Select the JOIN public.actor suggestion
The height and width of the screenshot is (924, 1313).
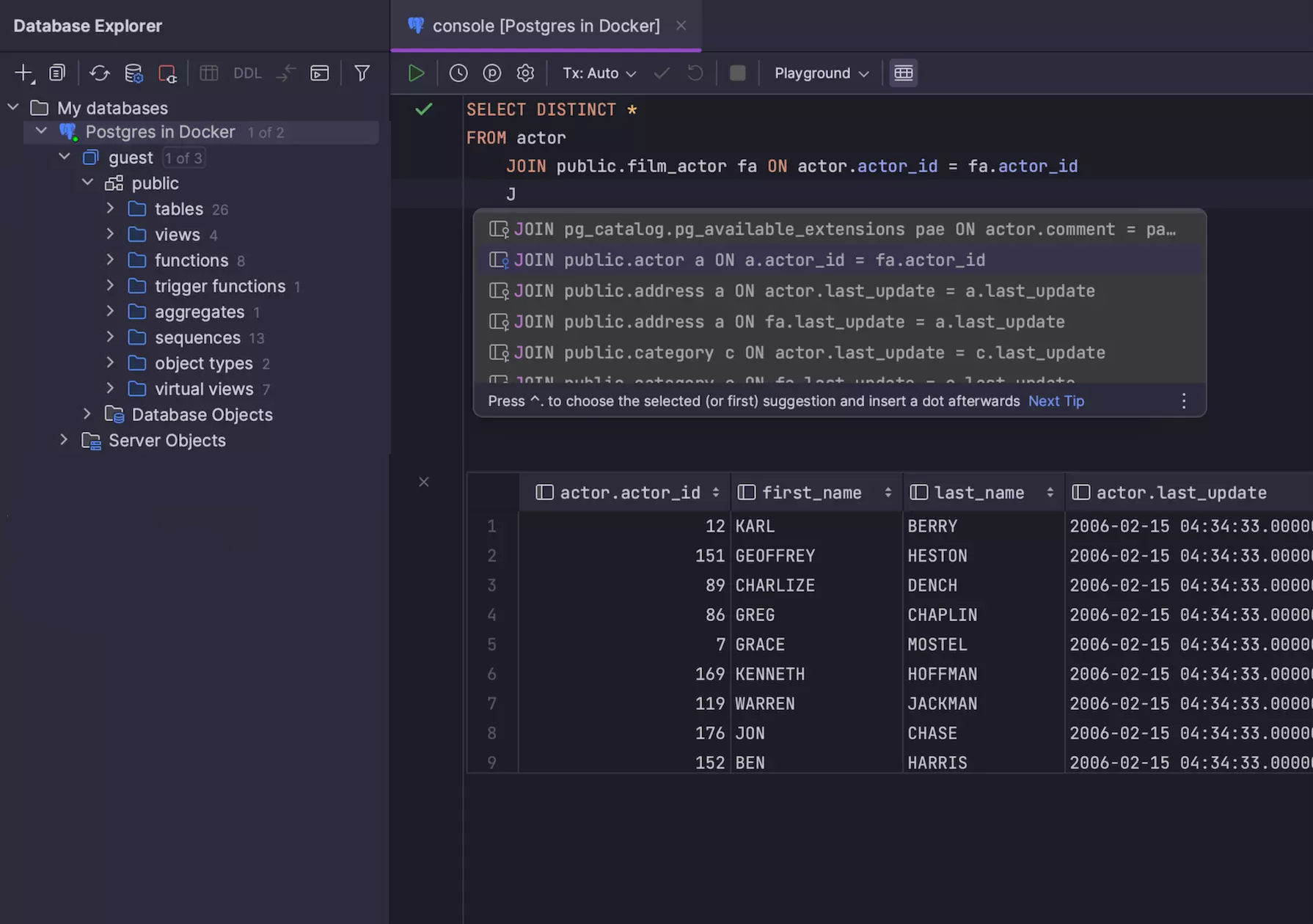coord(750,260)
